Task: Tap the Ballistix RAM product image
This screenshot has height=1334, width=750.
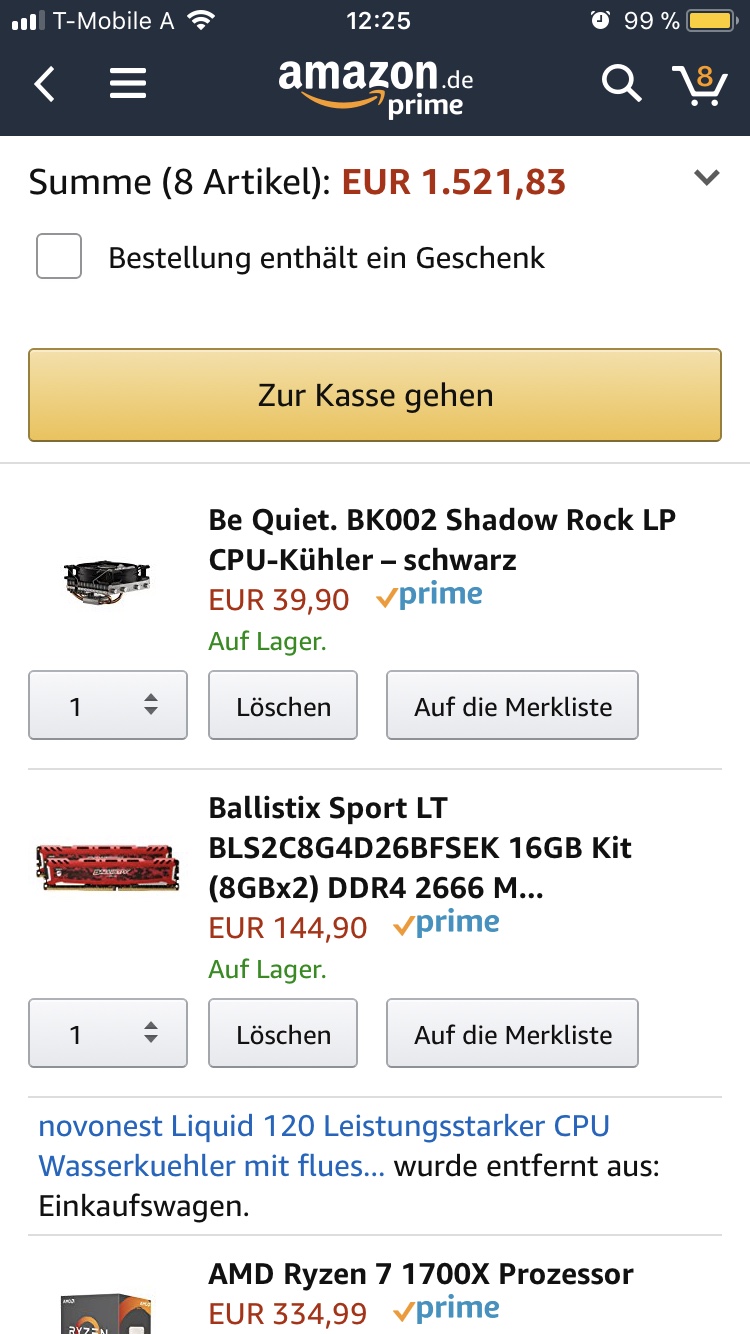Action: 105,869
